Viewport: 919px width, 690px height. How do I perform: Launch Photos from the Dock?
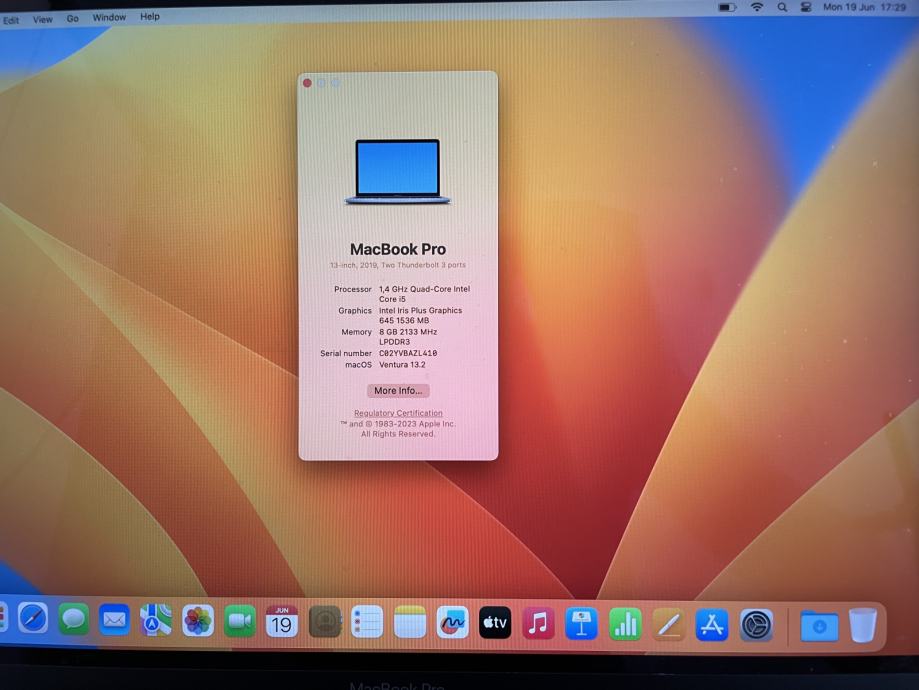[x=198, y=621]
